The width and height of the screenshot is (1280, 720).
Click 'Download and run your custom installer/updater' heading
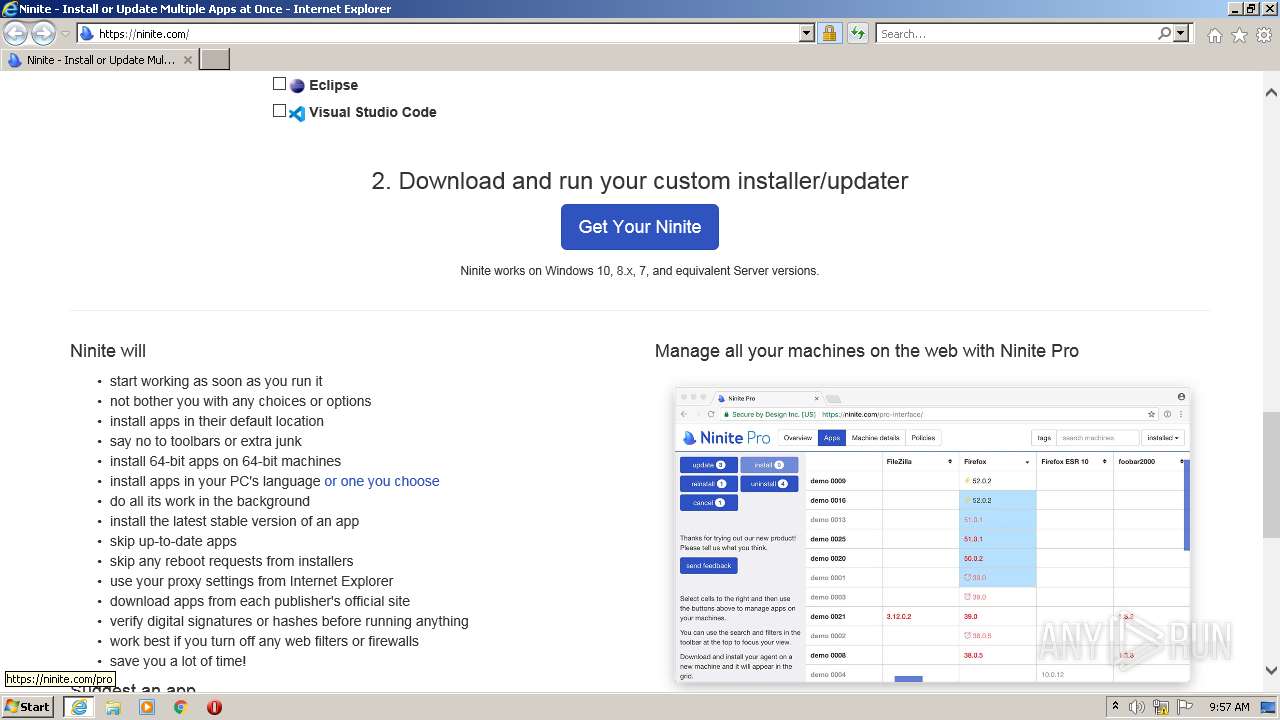(x=640, y=181)
